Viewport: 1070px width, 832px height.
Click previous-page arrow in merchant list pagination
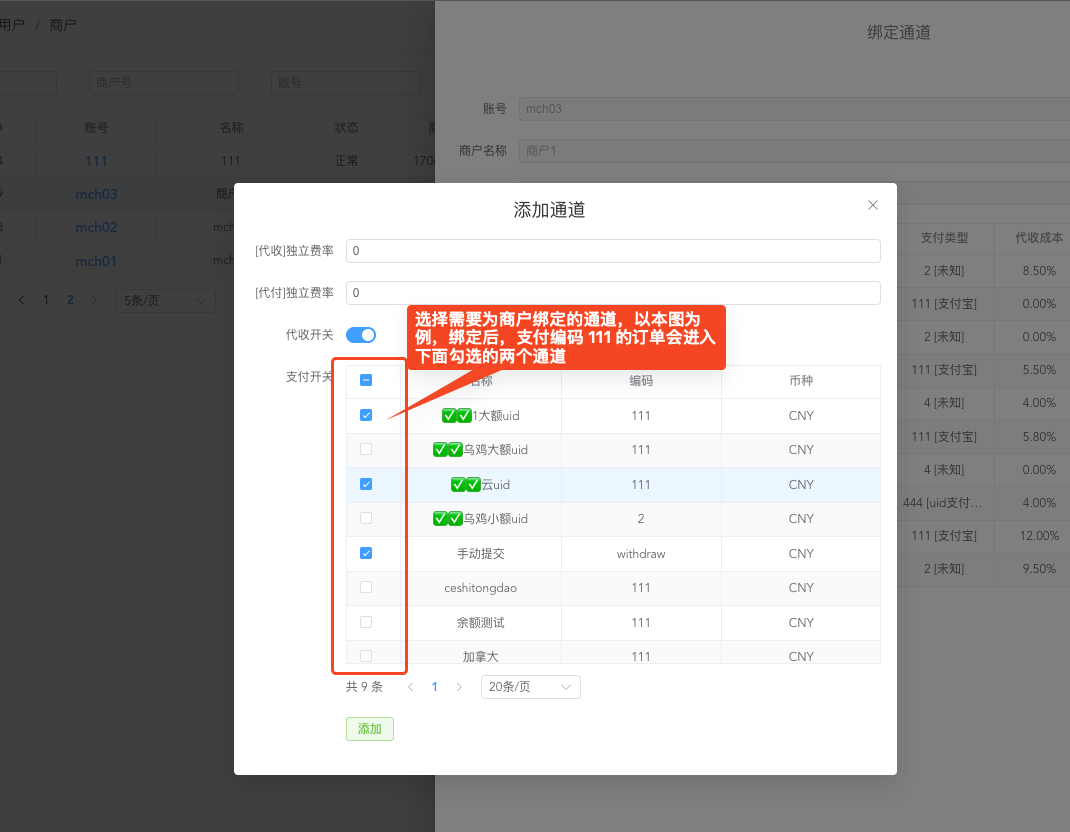point(21,300)
